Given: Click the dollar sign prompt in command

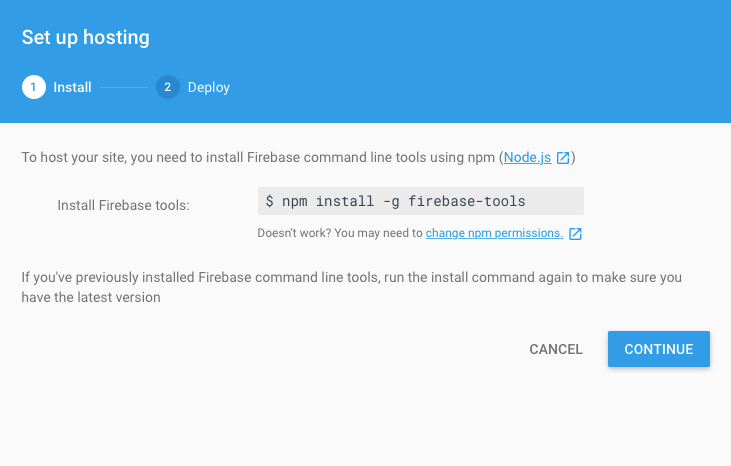Looking at the screenshot, I should point(269,201).
